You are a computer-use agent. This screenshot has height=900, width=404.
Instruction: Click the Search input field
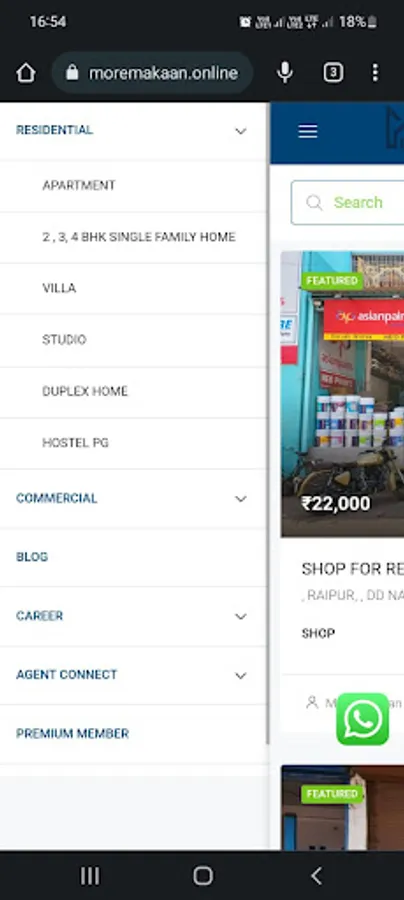click(x=348, y=203)
